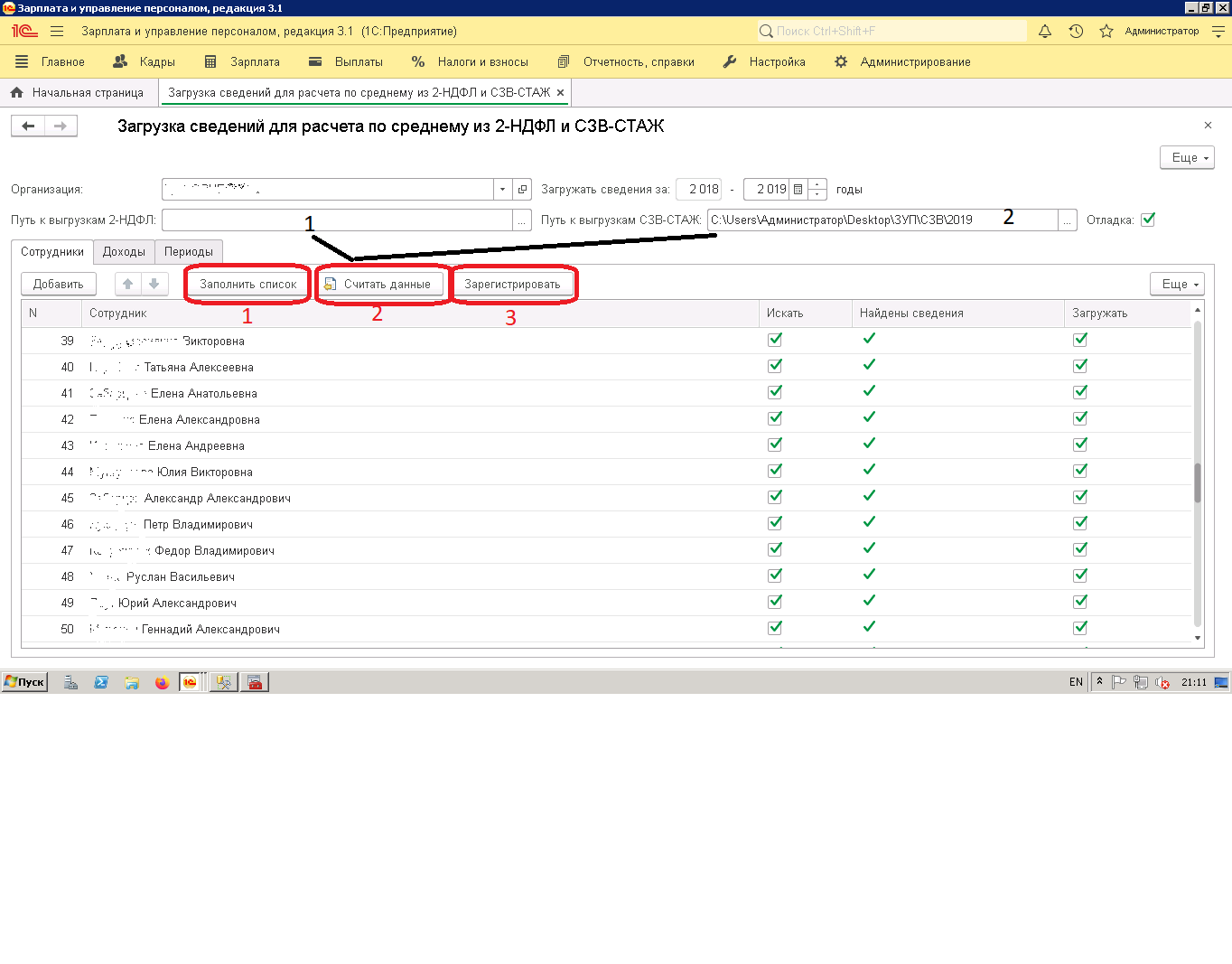Open history clock icon
The width and height of the screenshot is (1232, 964).
(x=1076, y=31)
